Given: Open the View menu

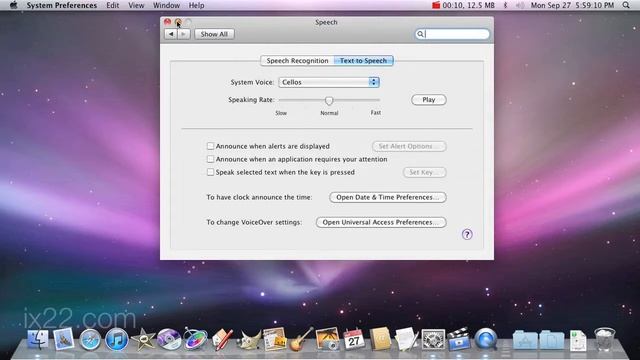Looking at the screenshot, I should point(136,5).
